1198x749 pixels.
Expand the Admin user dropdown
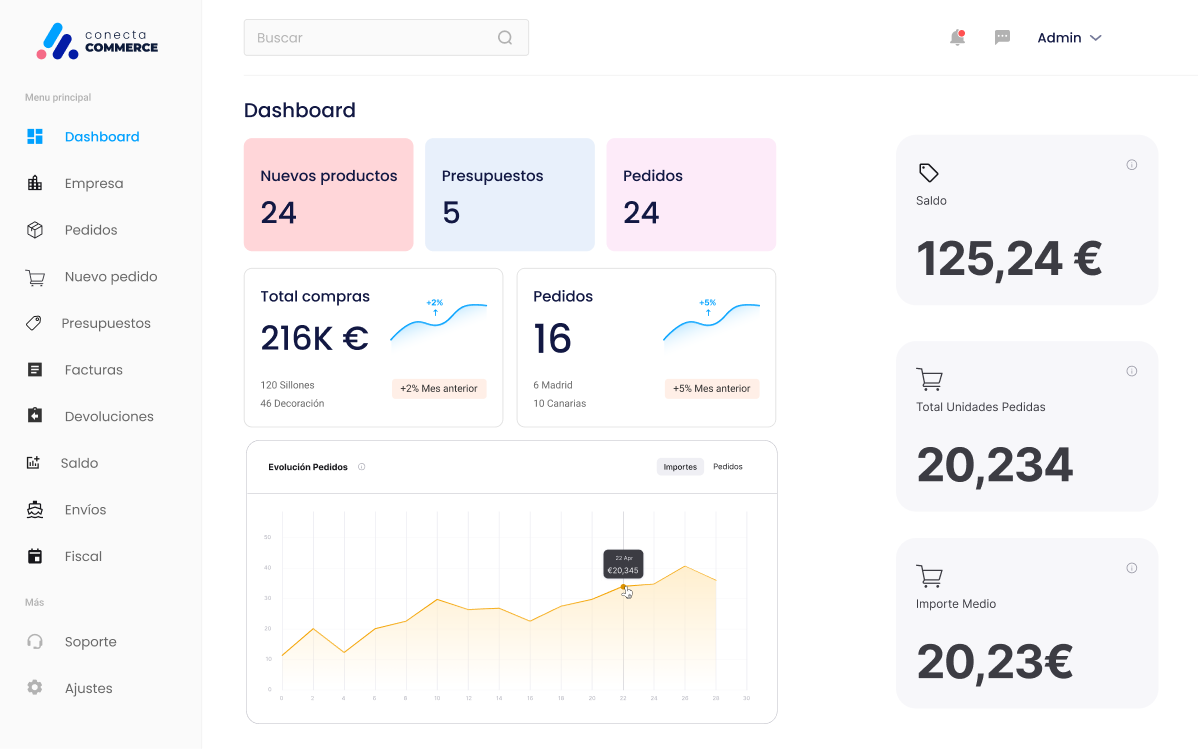pos(1069,38)
